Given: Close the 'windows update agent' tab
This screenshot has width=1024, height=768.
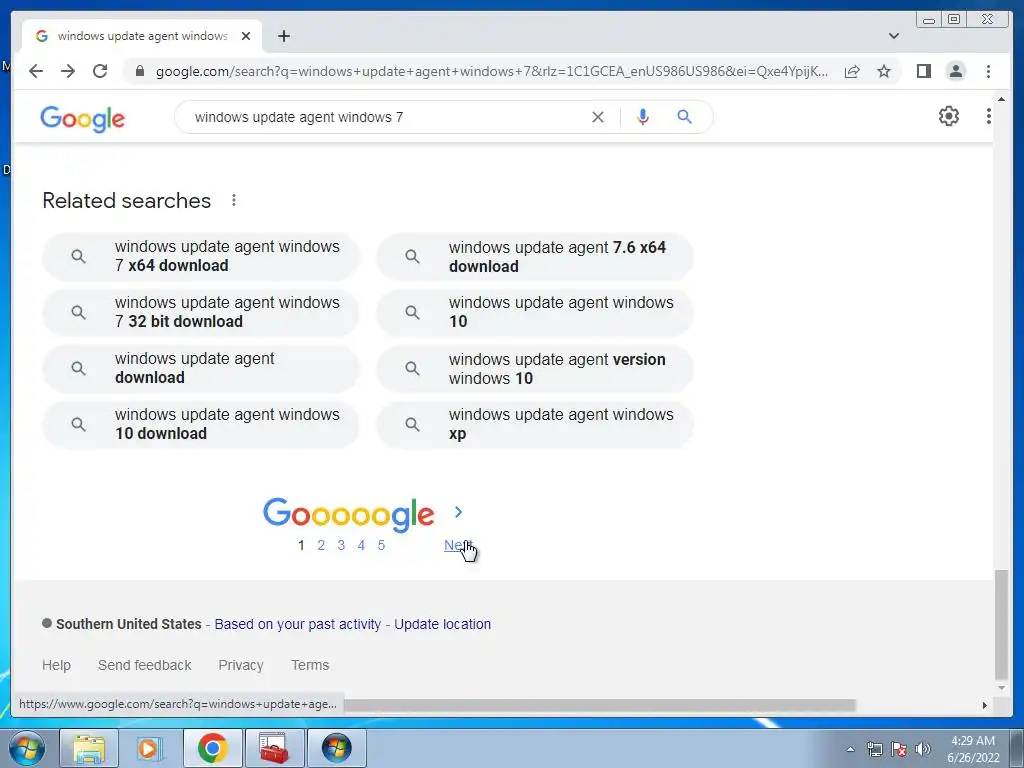Looking at the screenshot, I should click(x=246, y=36).
